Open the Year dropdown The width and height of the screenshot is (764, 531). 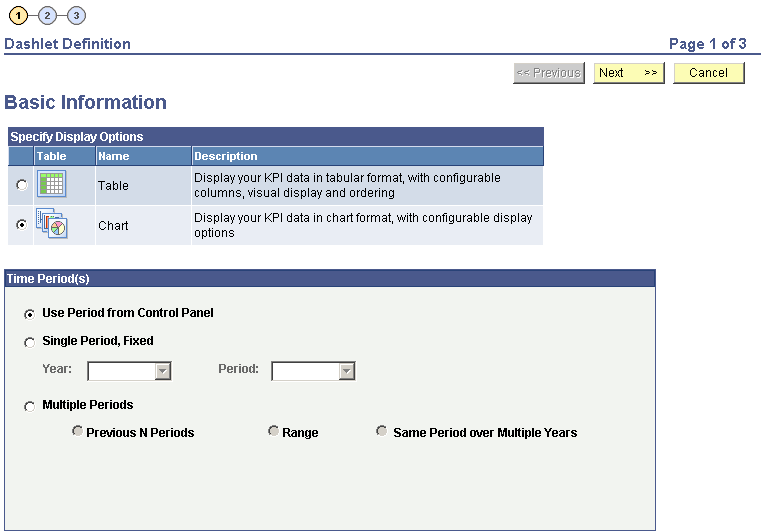coord(129,371)
